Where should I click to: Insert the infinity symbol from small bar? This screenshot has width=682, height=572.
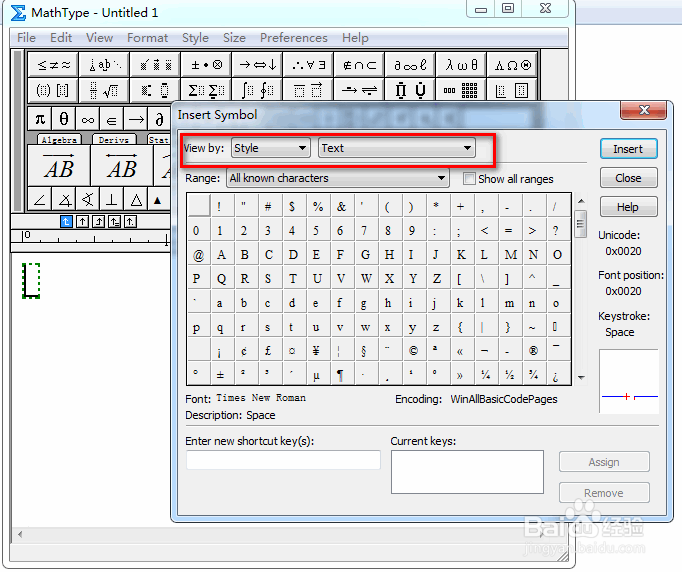(87, 119)
